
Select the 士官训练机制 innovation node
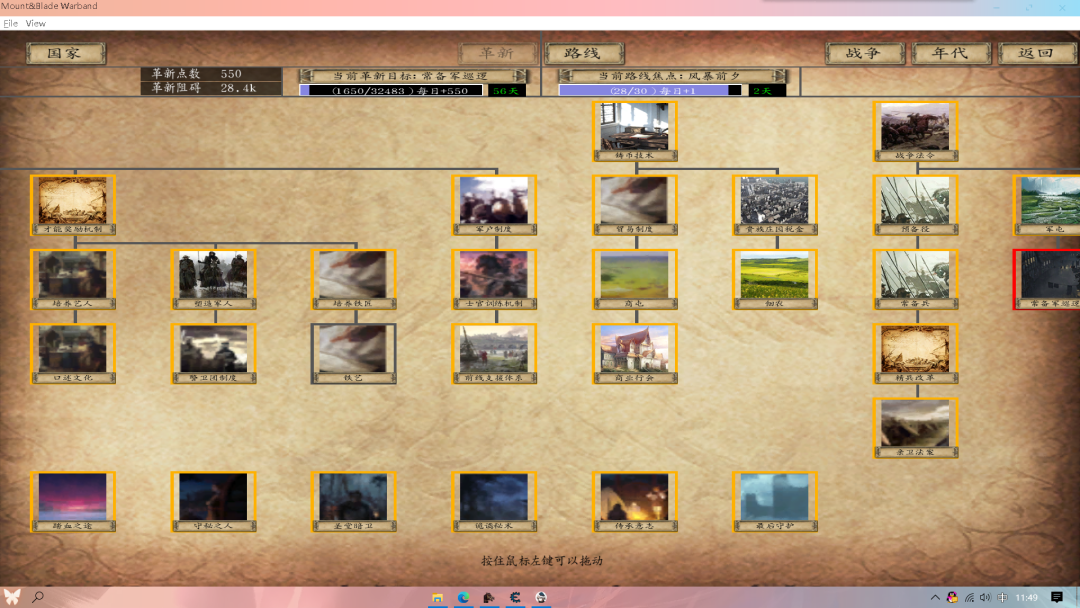click(x=494, y=280)
